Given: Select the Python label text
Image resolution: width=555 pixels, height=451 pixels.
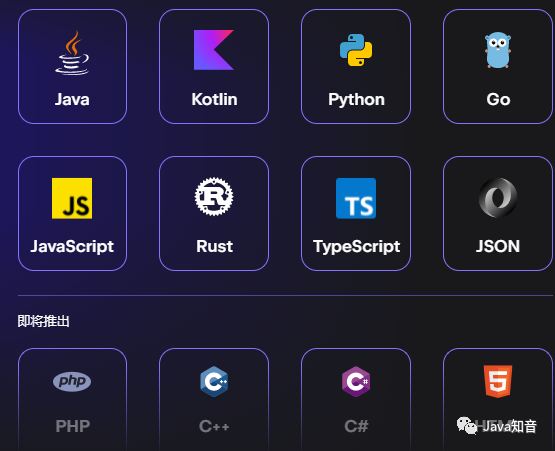Looking at the screenshot, I should click(356, 100).
